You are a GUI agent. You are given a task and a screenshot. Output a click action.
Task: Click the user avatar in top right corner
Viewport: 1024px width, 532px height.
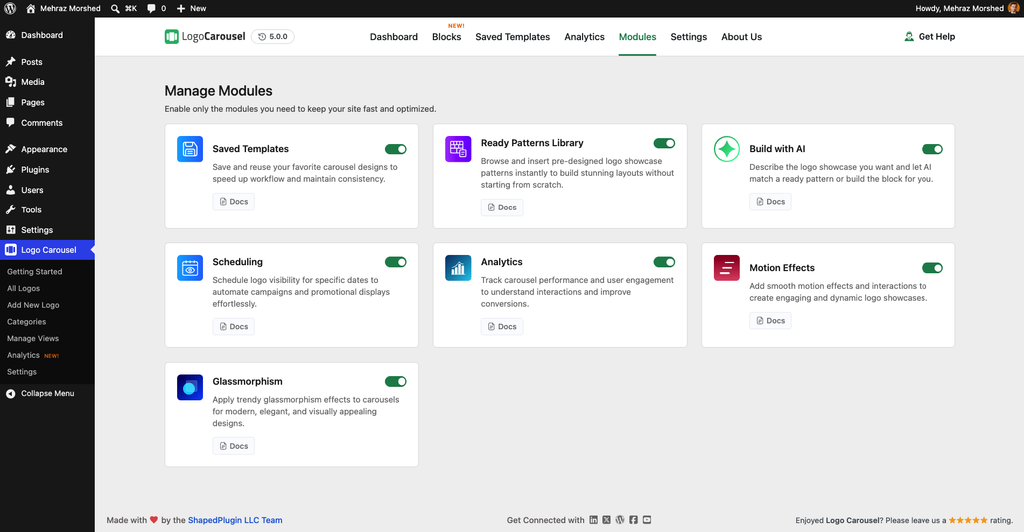click(1014, 8)
